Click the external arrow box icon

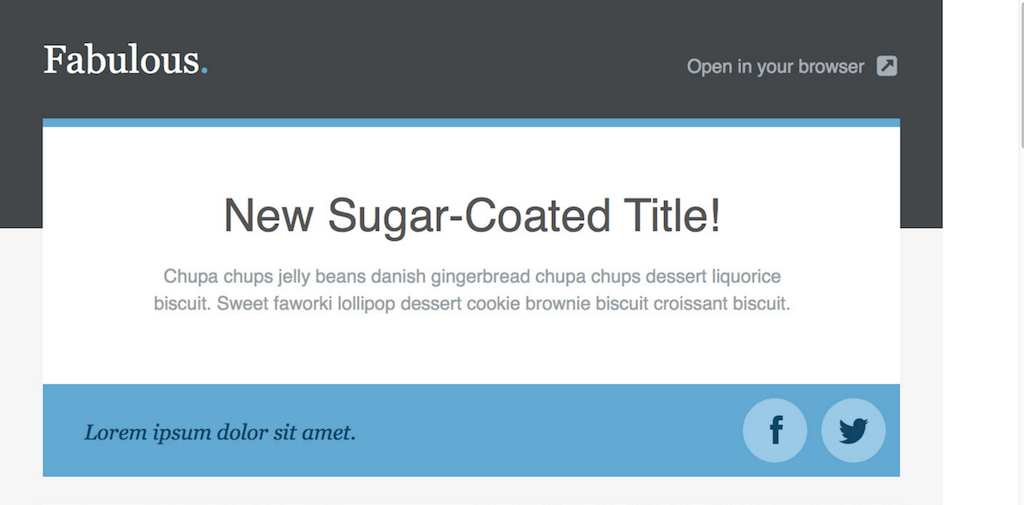coord(887,66)
